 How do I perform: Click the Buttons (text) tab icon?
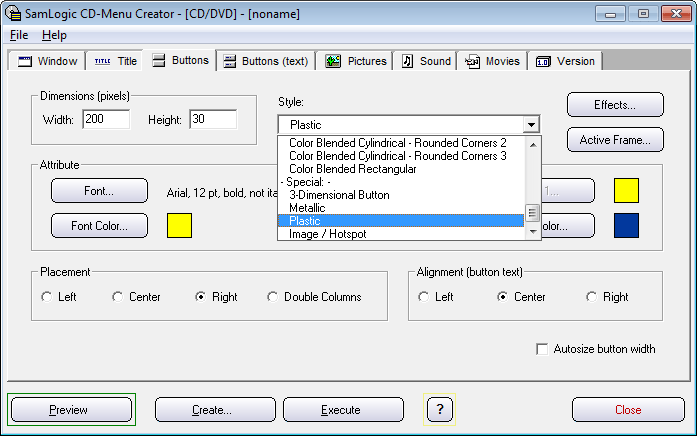tap(229, 61)
